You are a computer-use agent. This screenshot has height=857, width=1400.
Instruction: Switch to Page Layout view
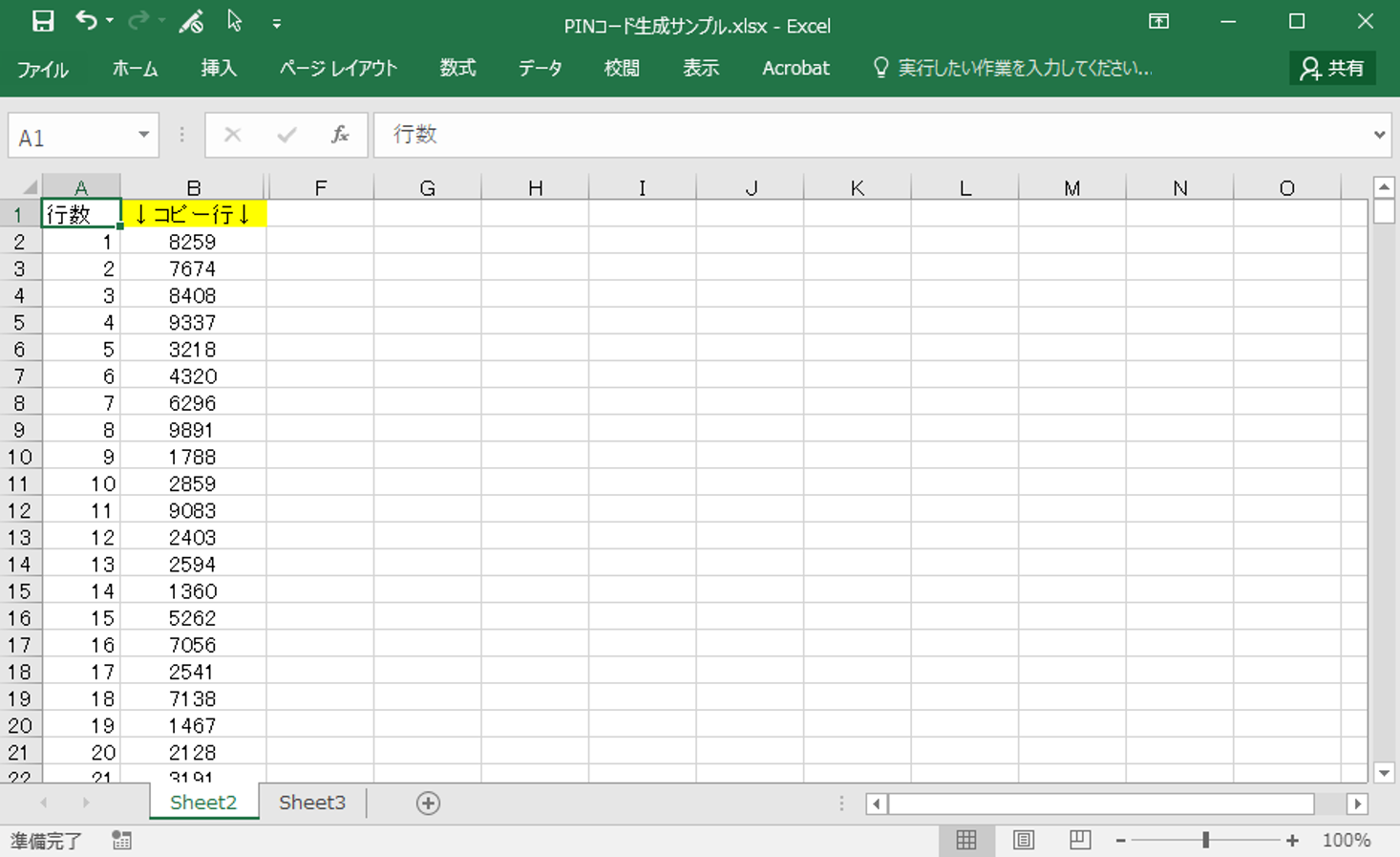click(x=1023, y=840)
